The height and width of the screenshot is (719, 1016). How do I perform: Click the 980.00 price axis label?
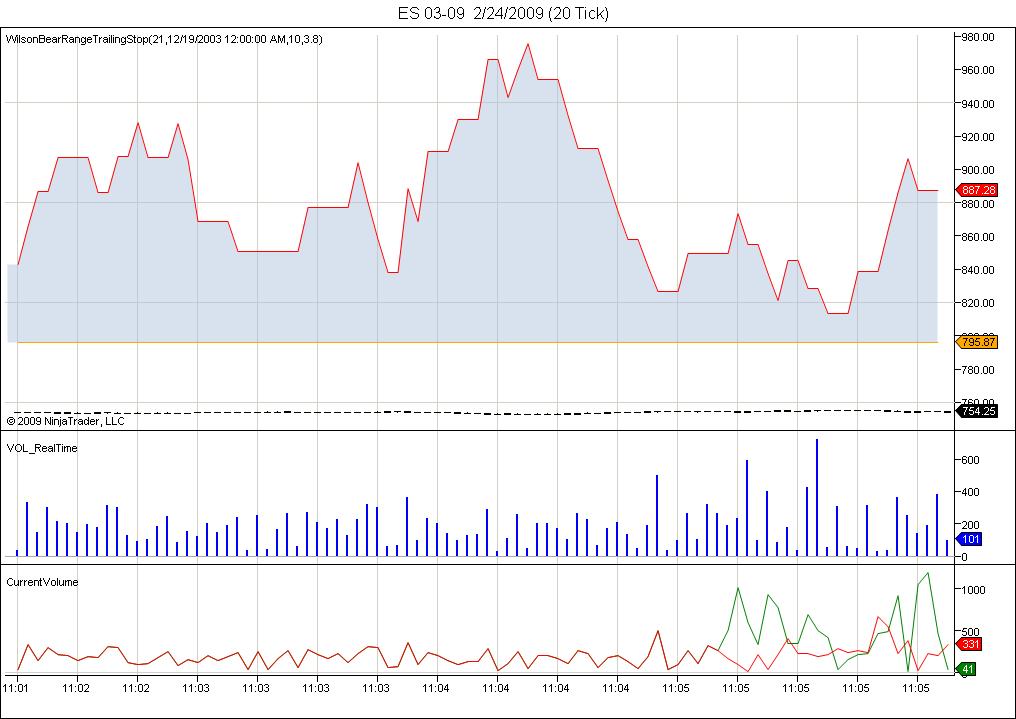point(978,37)
